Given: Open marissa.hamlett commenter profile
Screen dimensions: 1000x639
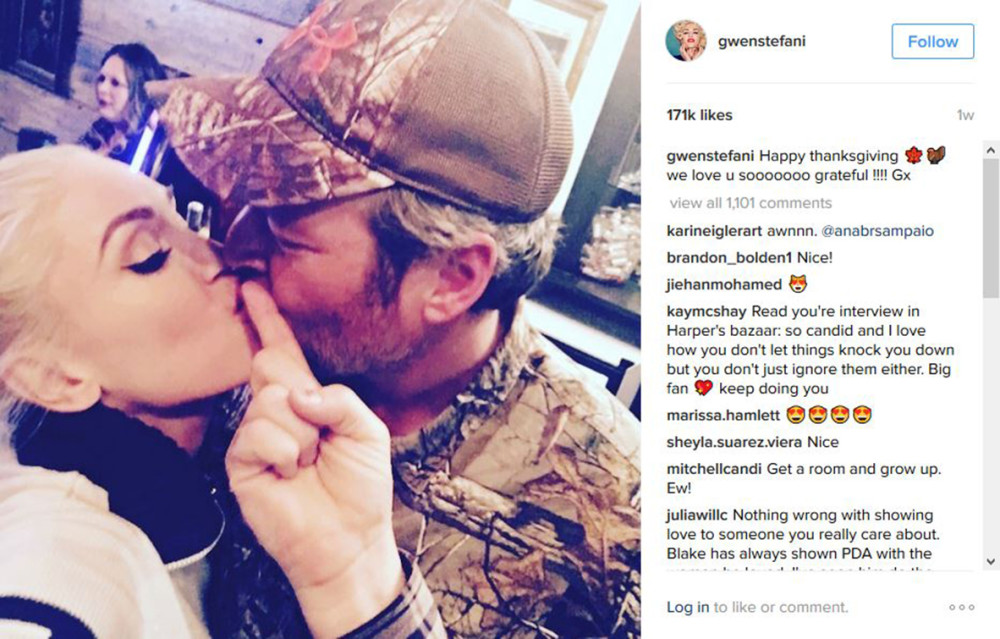Looking at the screenshot, I should tap(723, 415).
